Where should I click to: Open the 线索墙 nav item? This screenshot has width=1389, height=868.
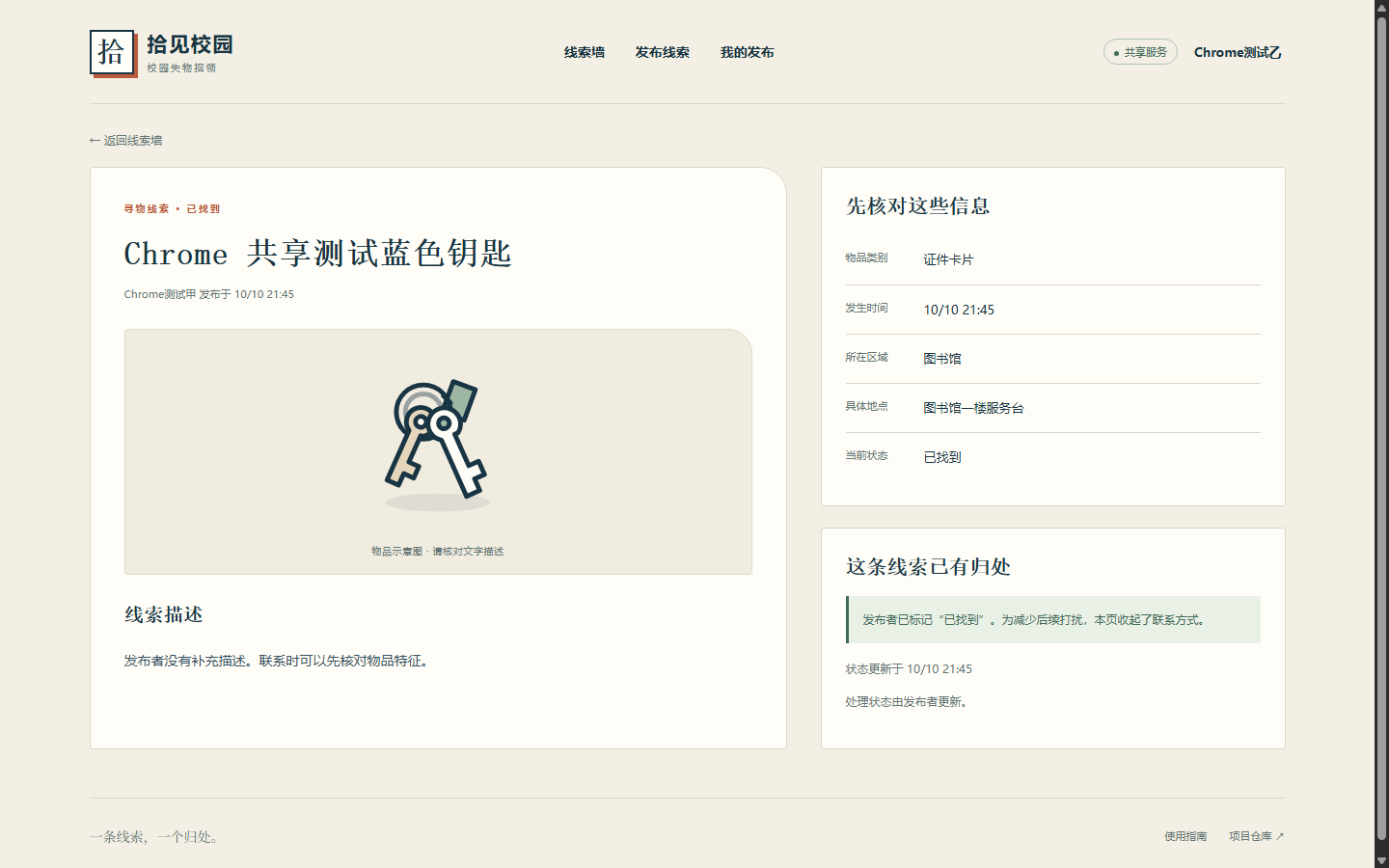pyautogui.click(x=585, y=52)
